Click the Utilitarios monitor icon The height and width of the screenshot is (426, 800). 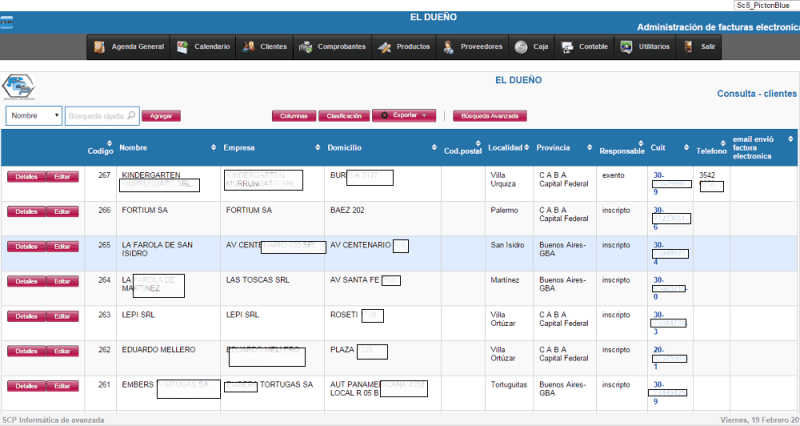pyautogui.click(x=626, y=47)
